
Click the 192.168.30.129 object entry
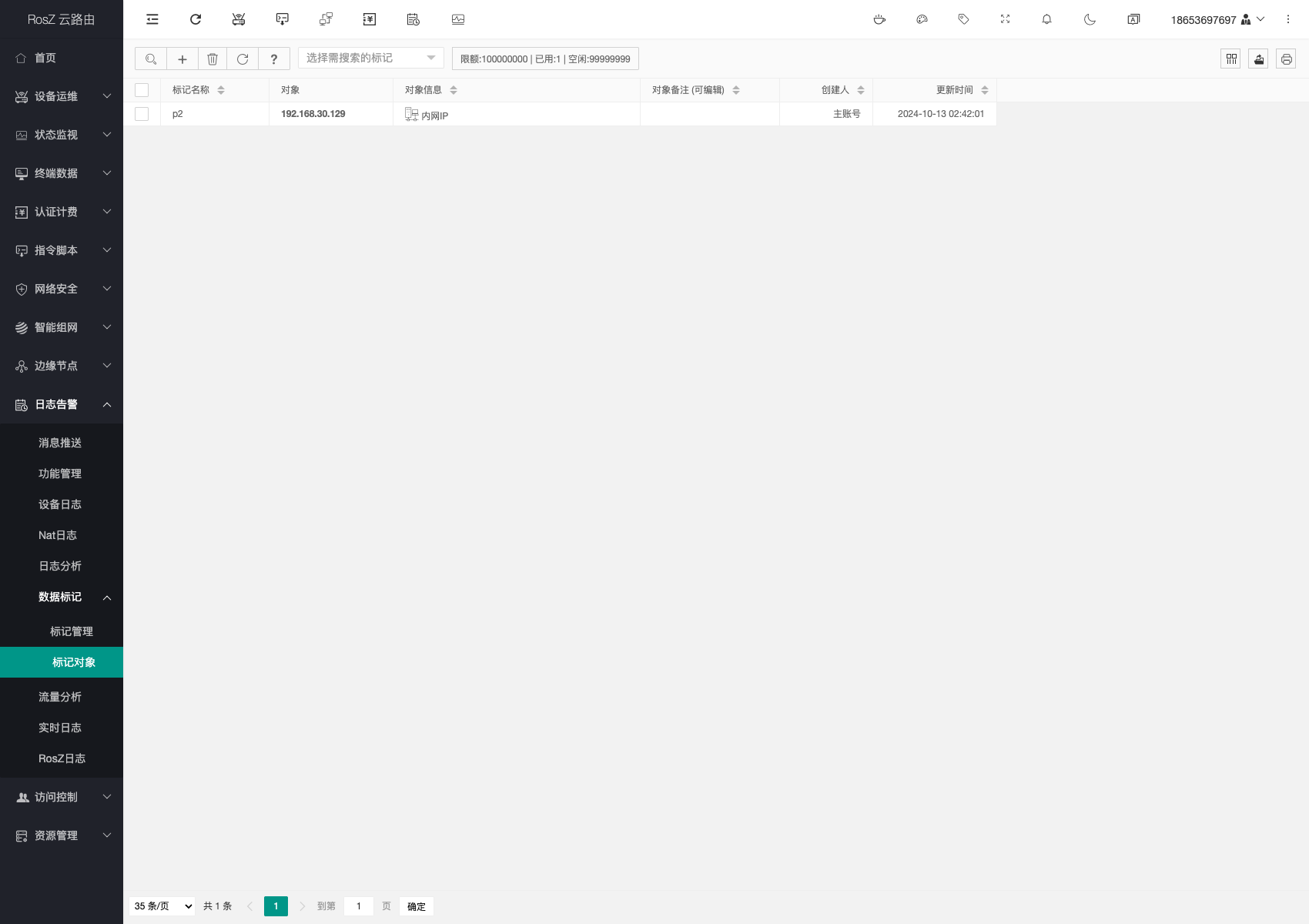(313, 114)
